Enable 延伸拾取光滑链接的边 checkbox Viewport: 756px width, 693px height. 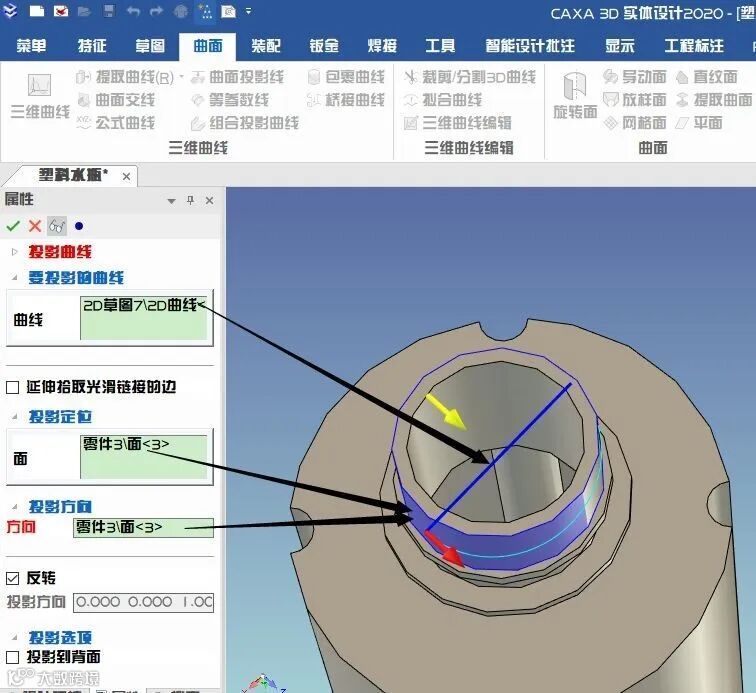[13, 387]
